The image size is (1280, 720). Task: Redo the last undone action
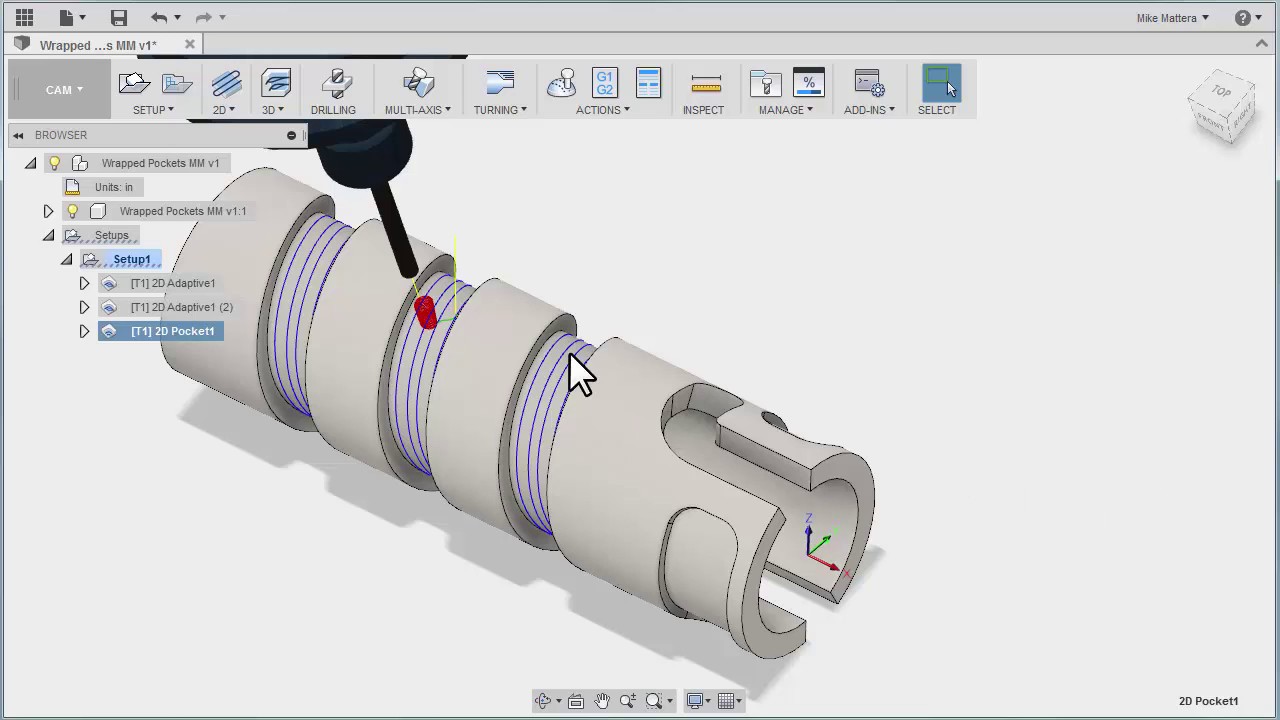click(x=203, y=17)
